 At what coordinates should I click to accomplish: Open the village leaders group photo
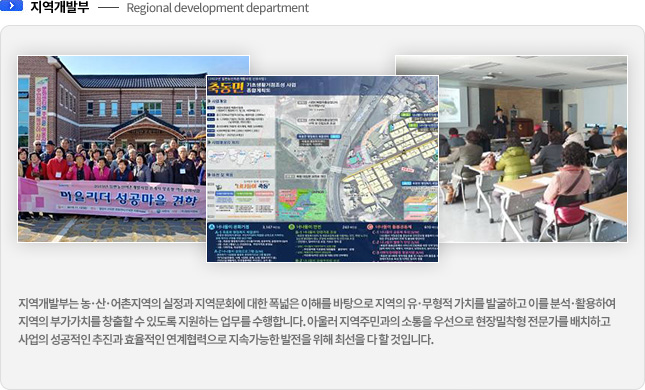coord(112,149)
